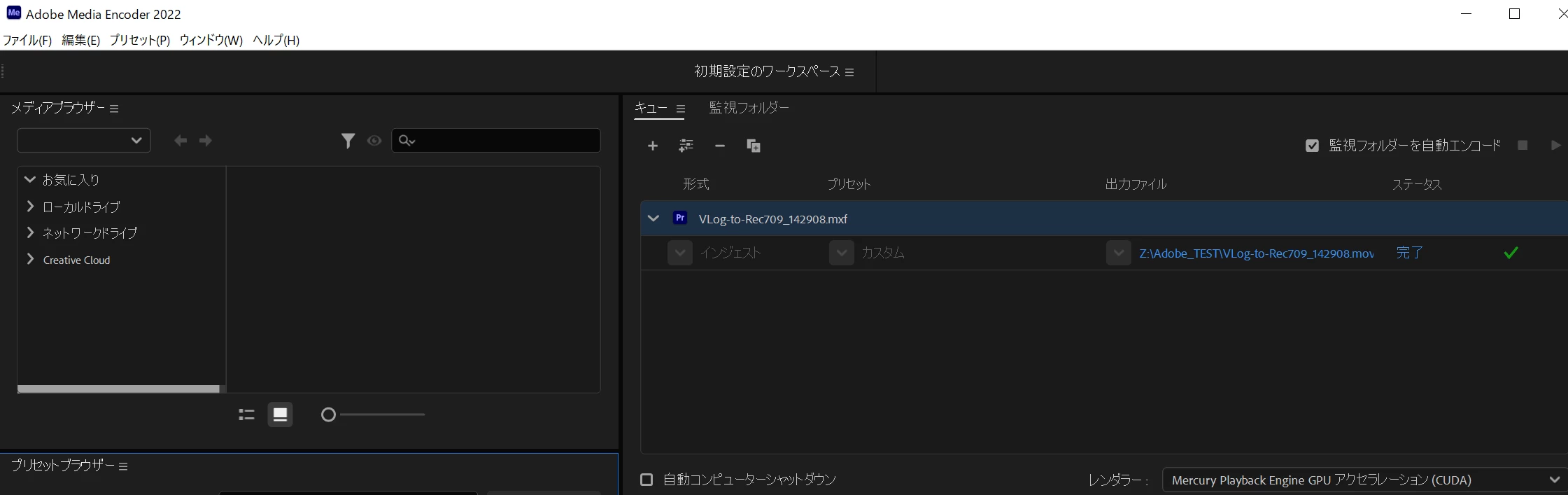
Task: Open output file link Z:\Adobe_TEST\VLog-to-Rec709_142908.mov
Action: (x=1256, y=253)
